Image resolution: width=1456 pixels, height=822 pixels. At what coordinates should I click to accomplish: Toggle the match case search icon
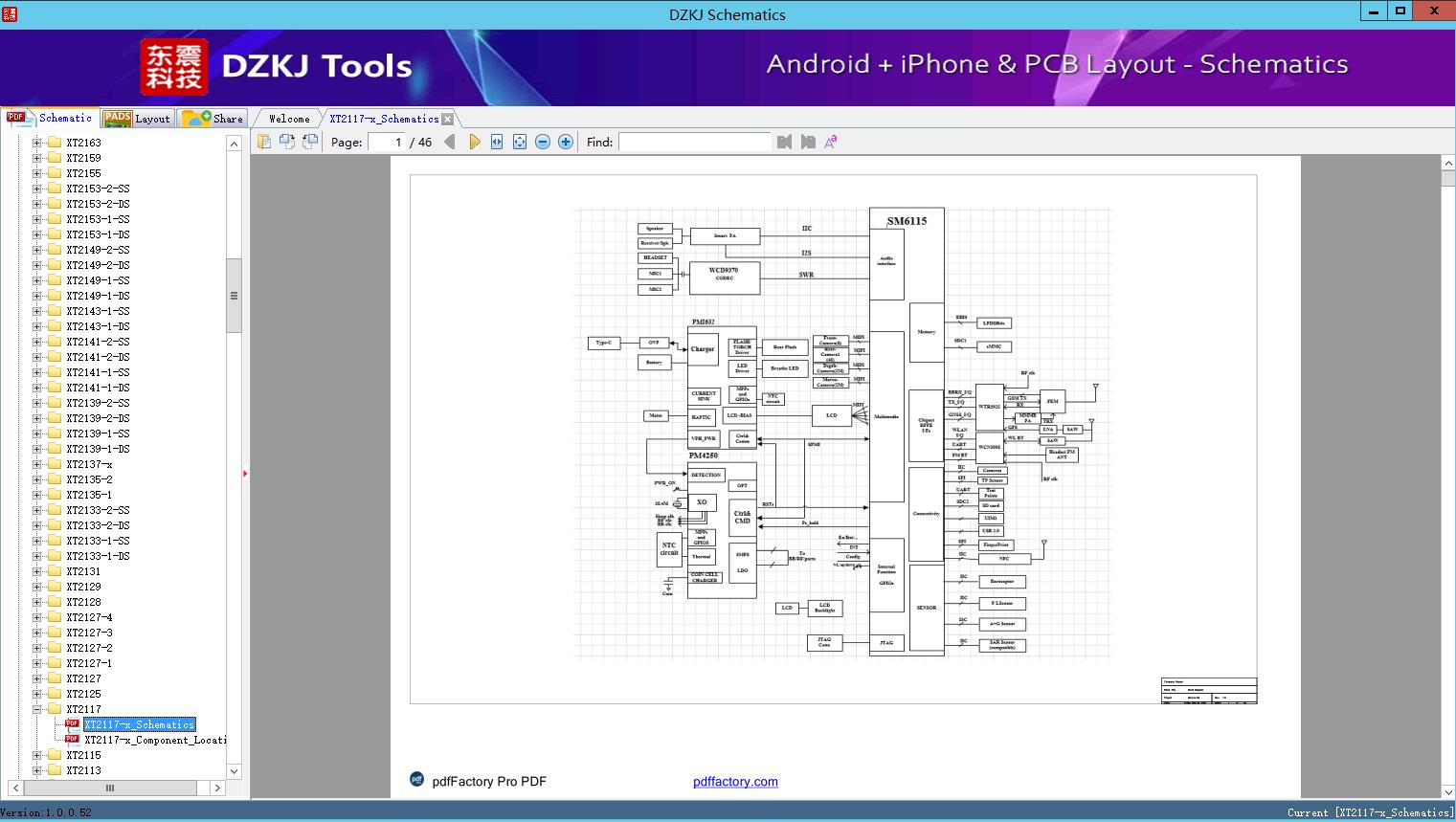tap(831, 142)
